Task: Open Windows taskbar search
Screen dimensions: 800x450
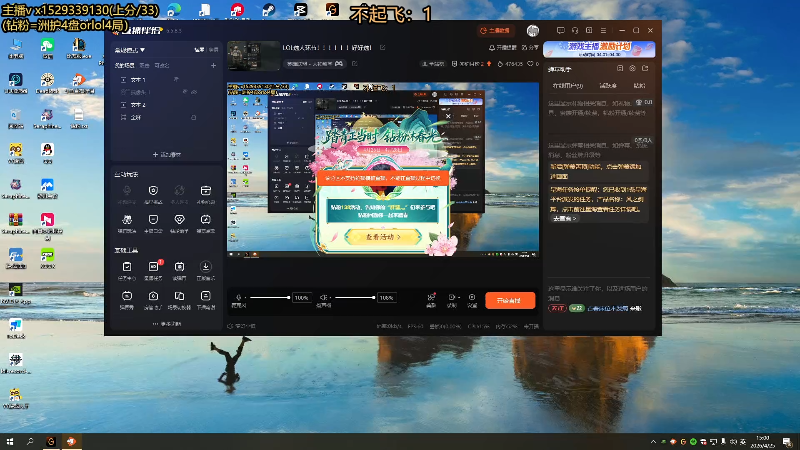Action: (30, 441)
